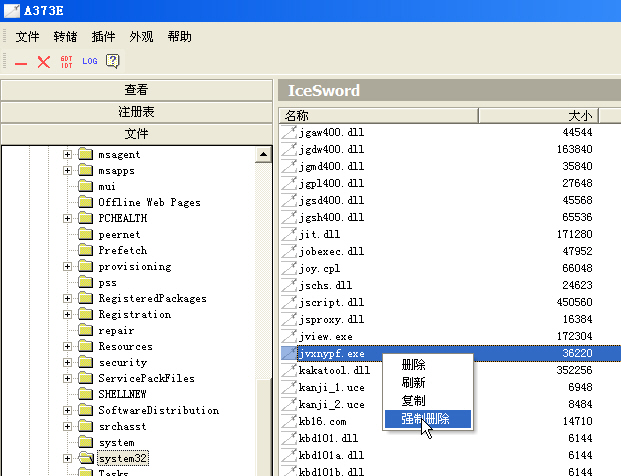Image resolution: width=621 pixels, height=476 pixels.
Task: Click the file icon beside jvxnypf.exe
Action: pyautogui.click(x=289, y=353)
